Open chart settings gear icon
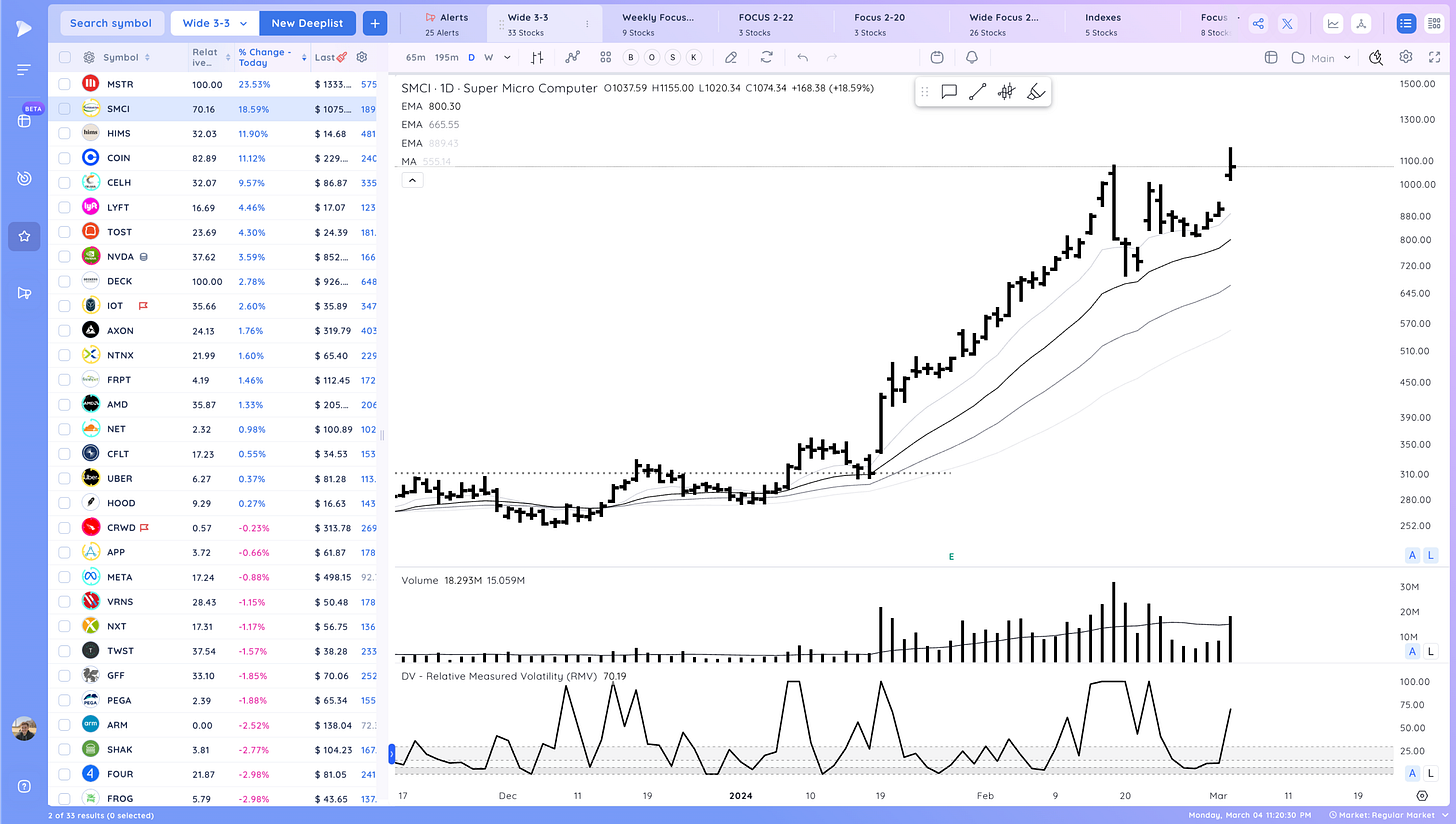The image size is (1456, 824). 1406,57
